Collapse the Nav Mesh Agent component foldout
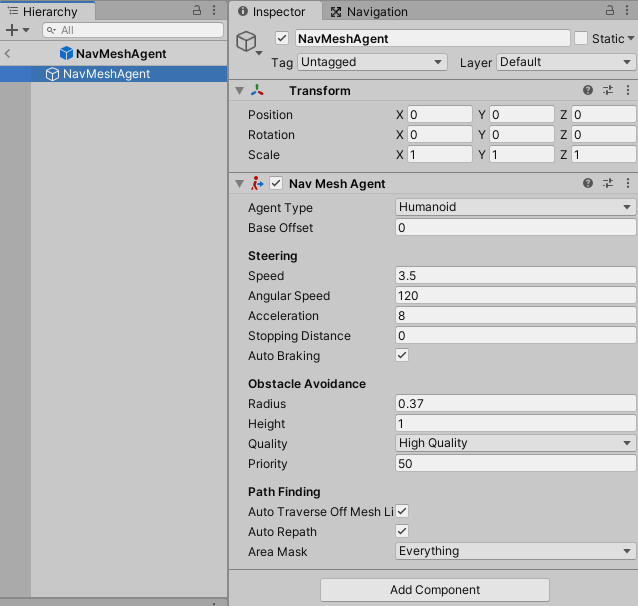The width and height of the screenshot is (638, 606). pos(239,184)
